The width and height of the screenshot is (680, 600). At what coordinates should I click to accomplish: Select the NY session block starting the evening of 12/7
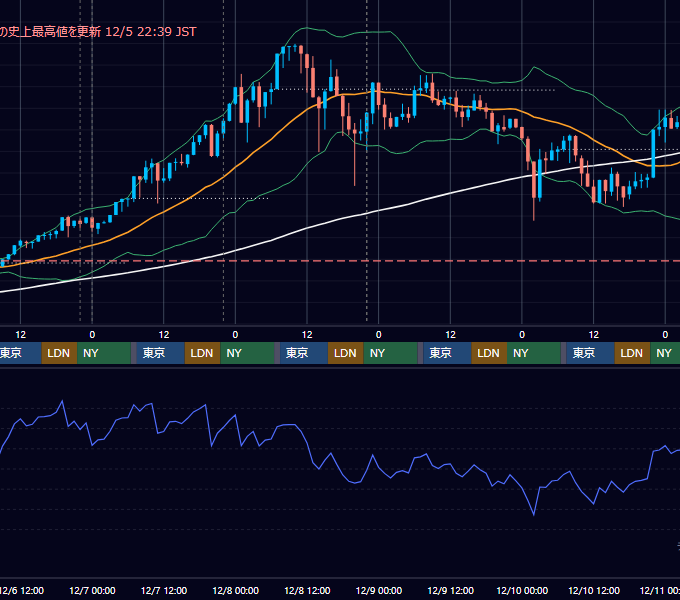point(247,353)
